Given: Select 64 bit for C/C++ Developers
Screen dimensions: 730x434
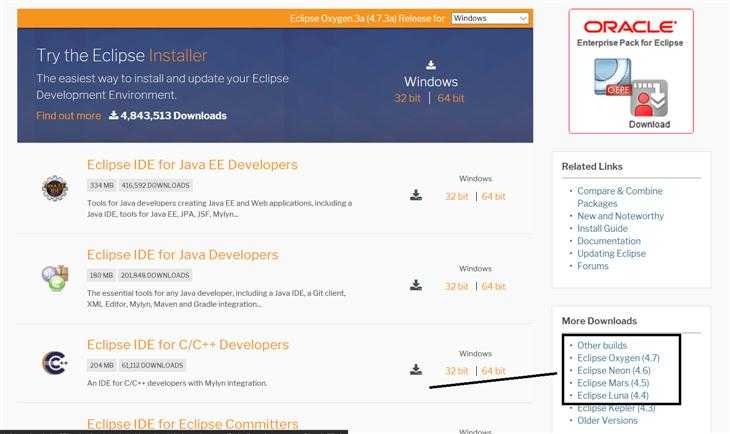Looking at the screenshot, I should coord(493,371).
